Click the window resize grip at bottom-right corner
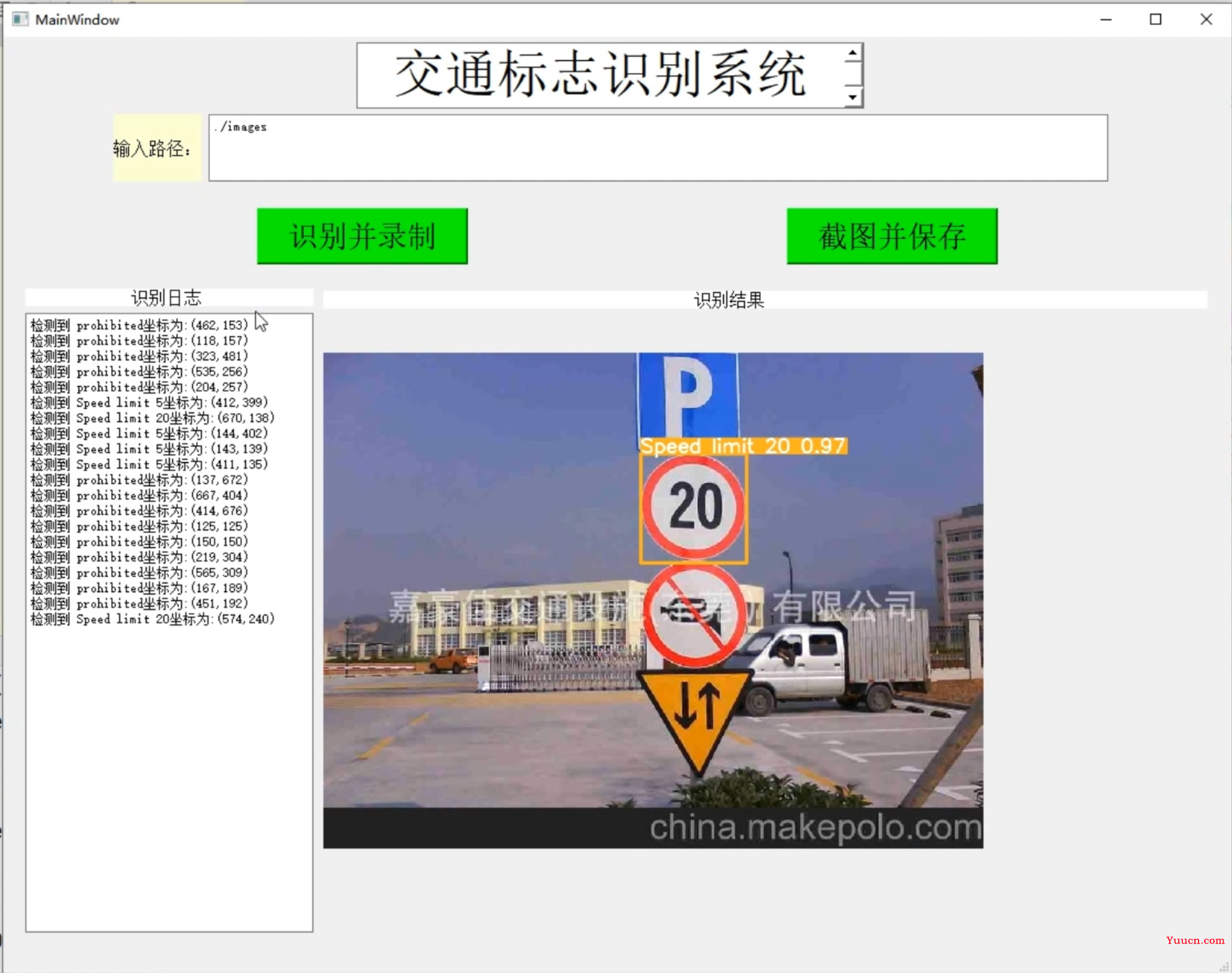Image resolution: width=1232 pixels, height=973 pixels. [1224, 966]
